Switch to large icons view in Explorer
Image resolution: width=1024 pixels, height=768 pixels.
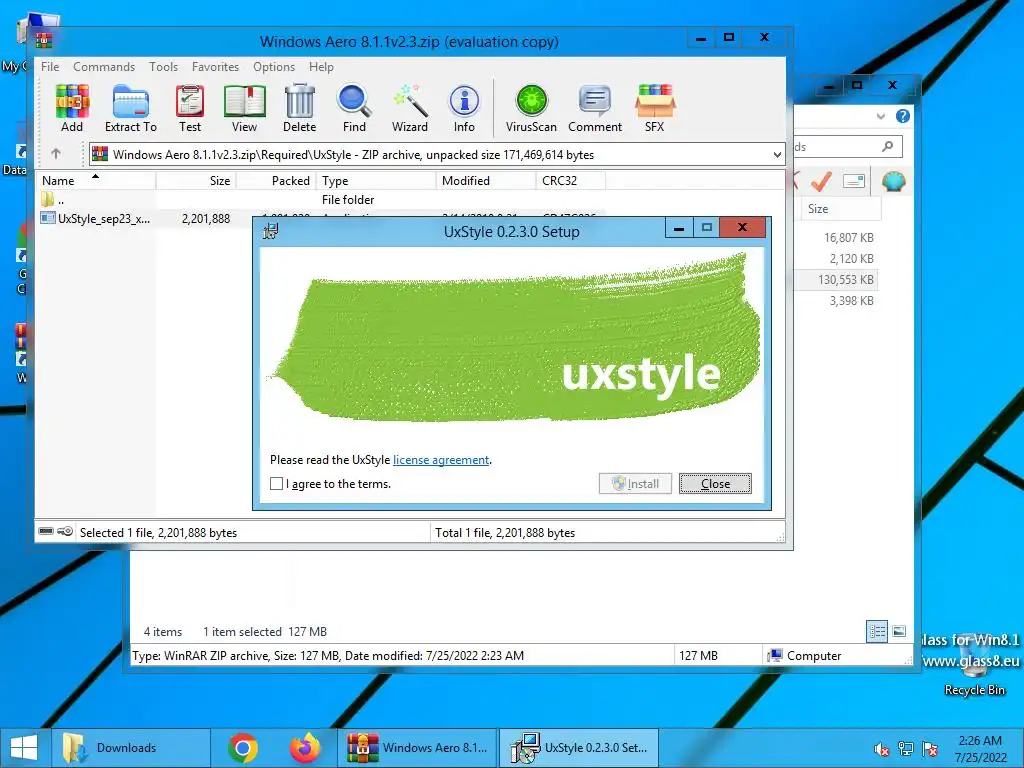pyautogui.click(x=899, y=631)
